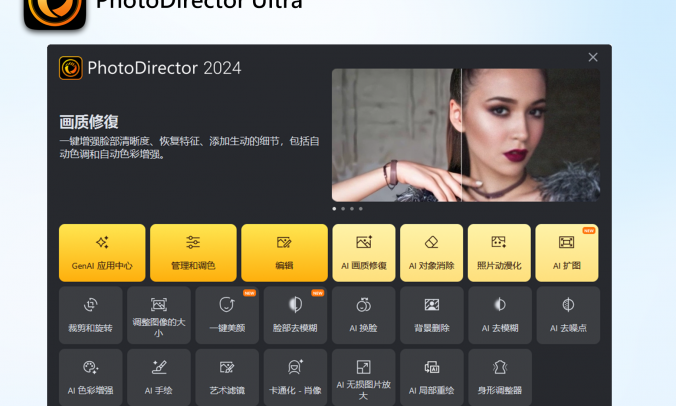
Task: Launch AI 无损图片放大 tool
Action: click(x=363, y=378)
